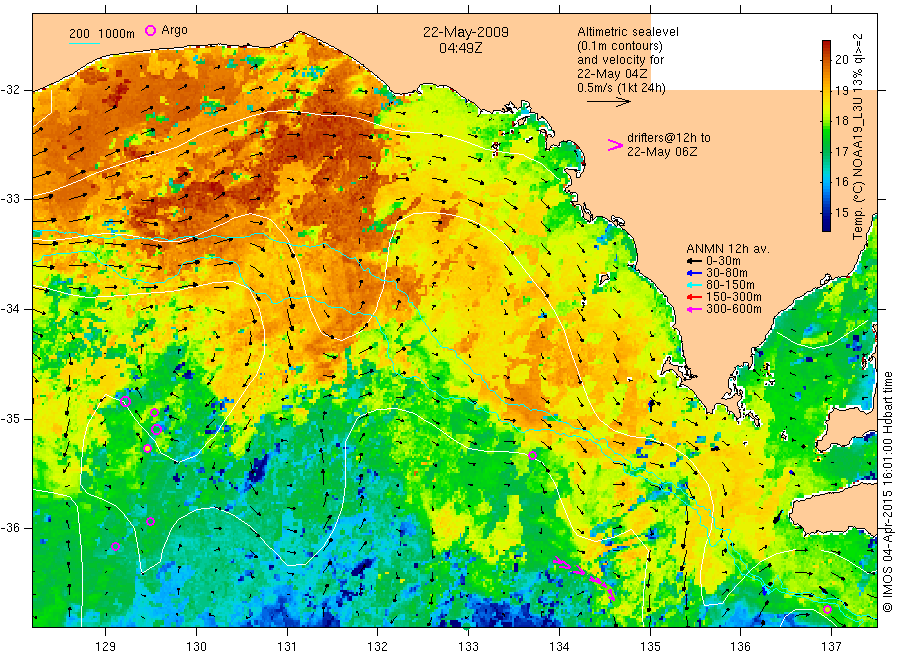Viewport: 900px width, 660px height.
Task: Click the '80-150m' depth label
Action: click(730, 285)
